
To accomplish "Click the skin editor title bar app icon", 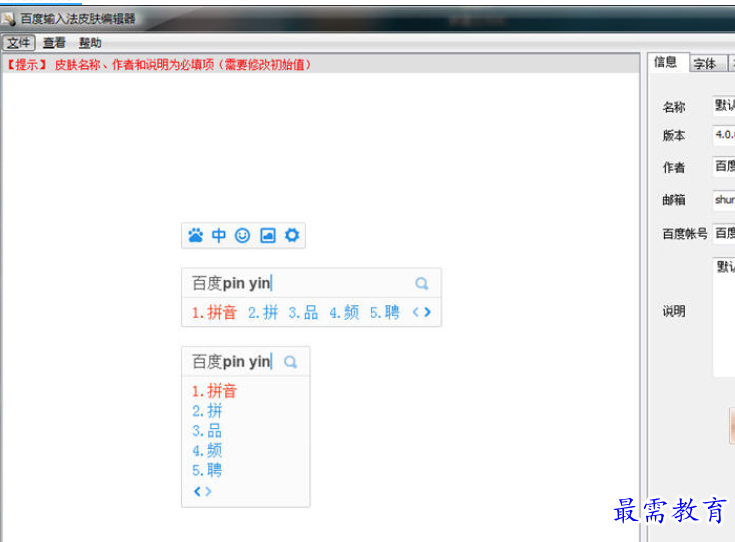I will tap(8, 19).
